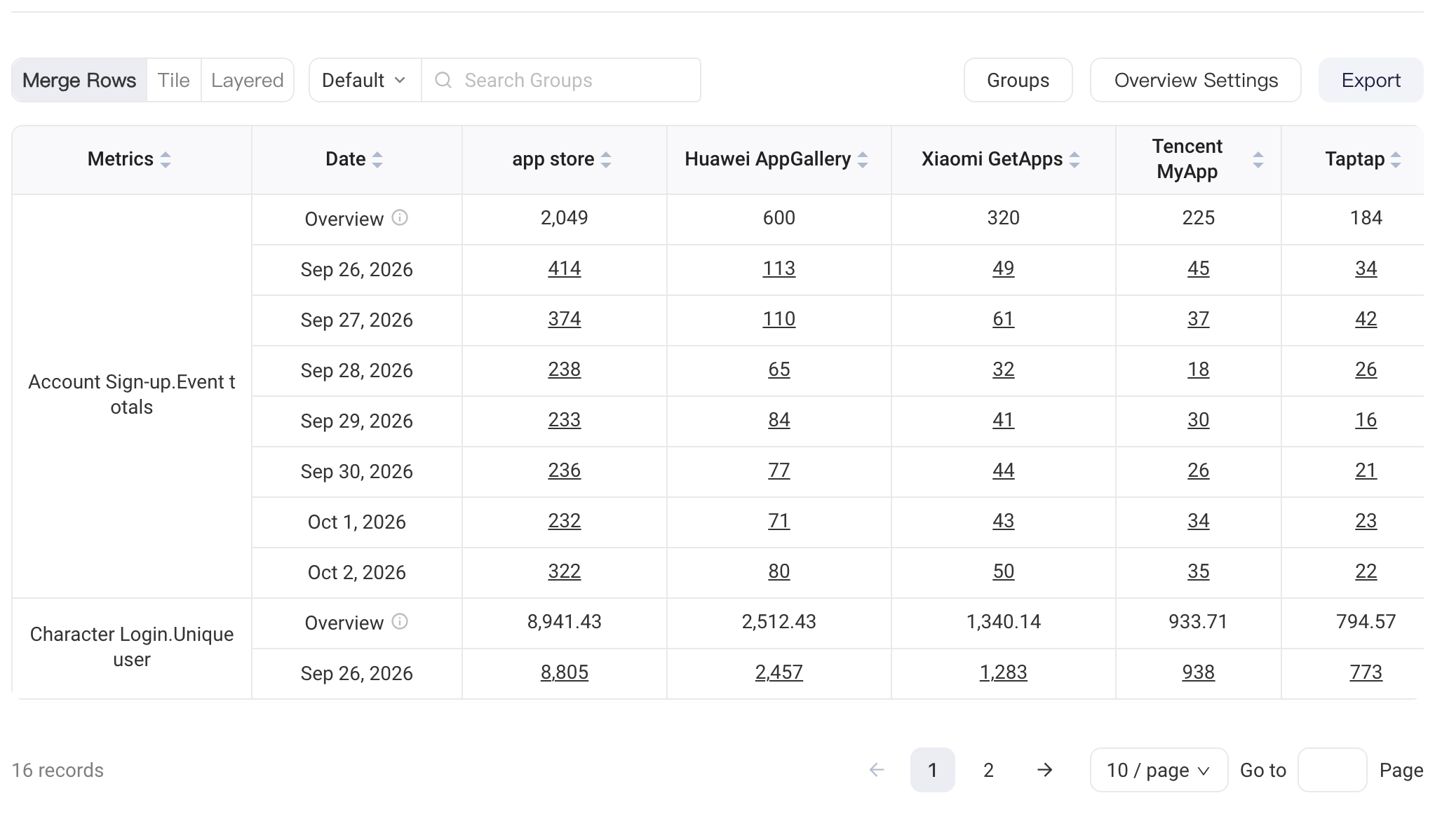Go to page 2

pos(988,770)
